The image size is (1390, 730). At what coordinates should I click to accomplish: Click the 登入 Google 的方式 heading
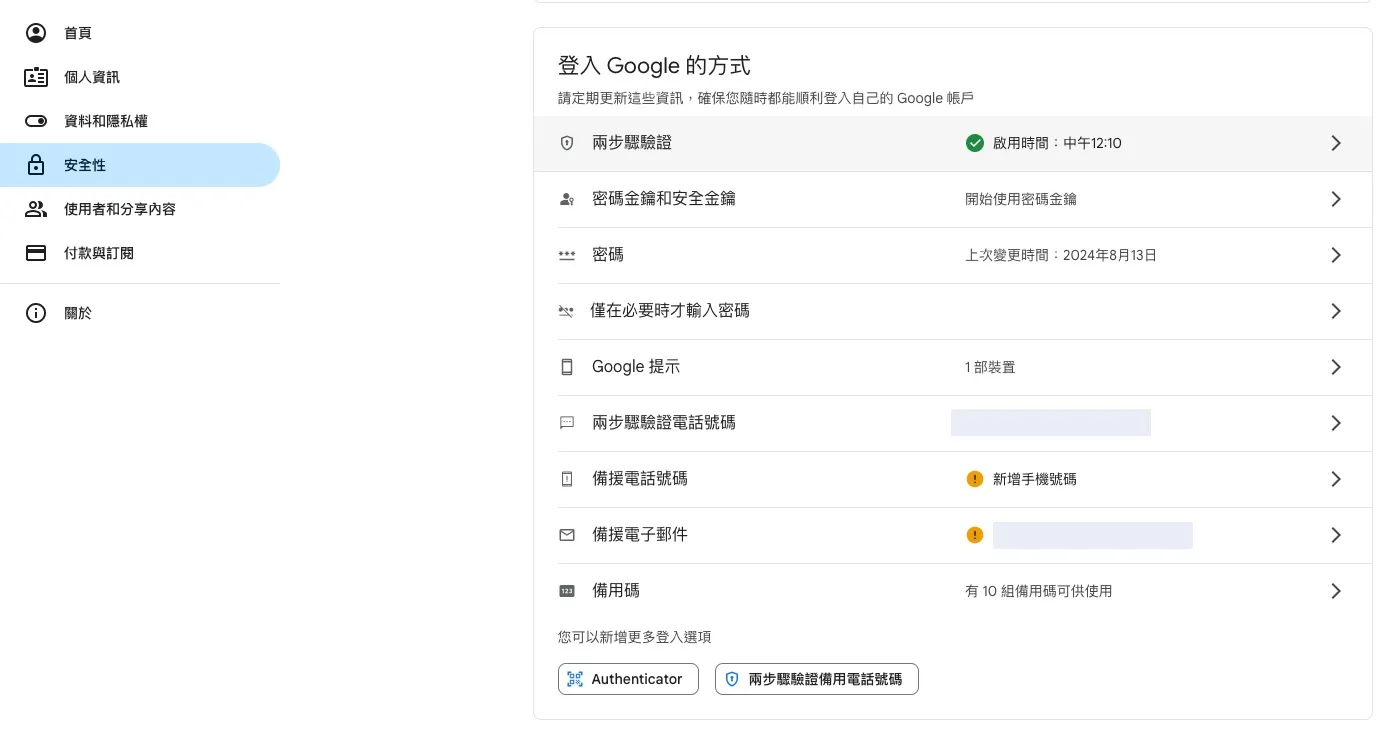coord(654,66)
